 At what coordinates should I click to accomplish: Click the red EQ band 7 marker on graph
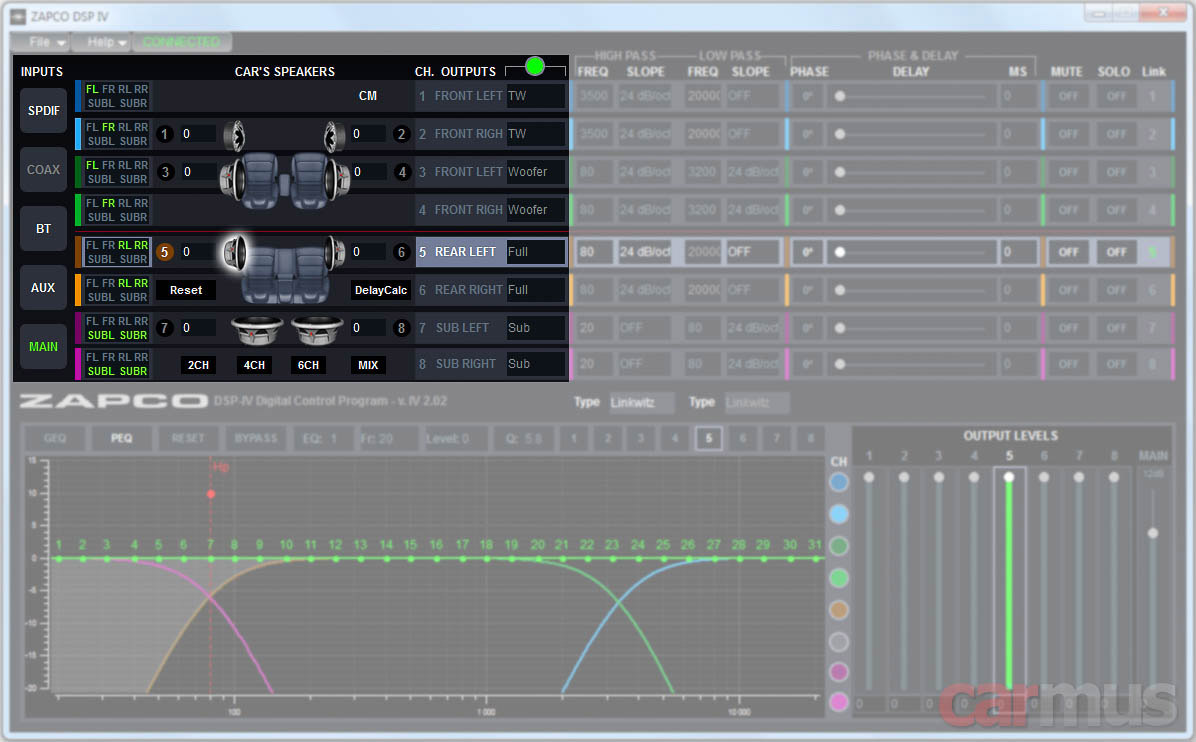pos(211,494)
